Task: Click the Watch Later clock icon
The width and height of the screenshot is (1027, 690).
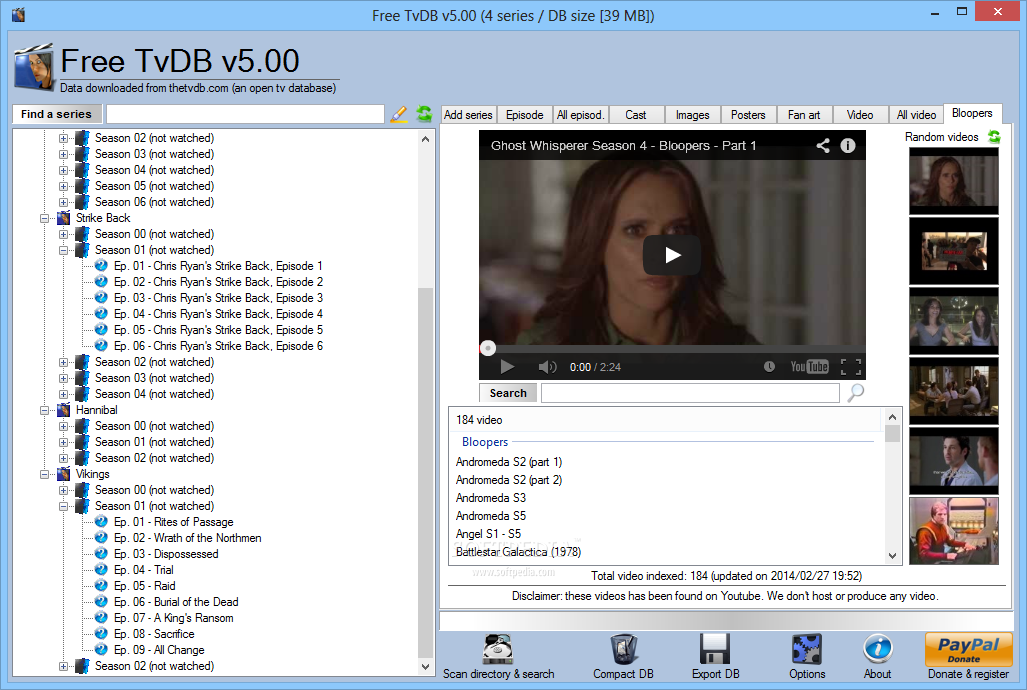Action: point(769,366)
